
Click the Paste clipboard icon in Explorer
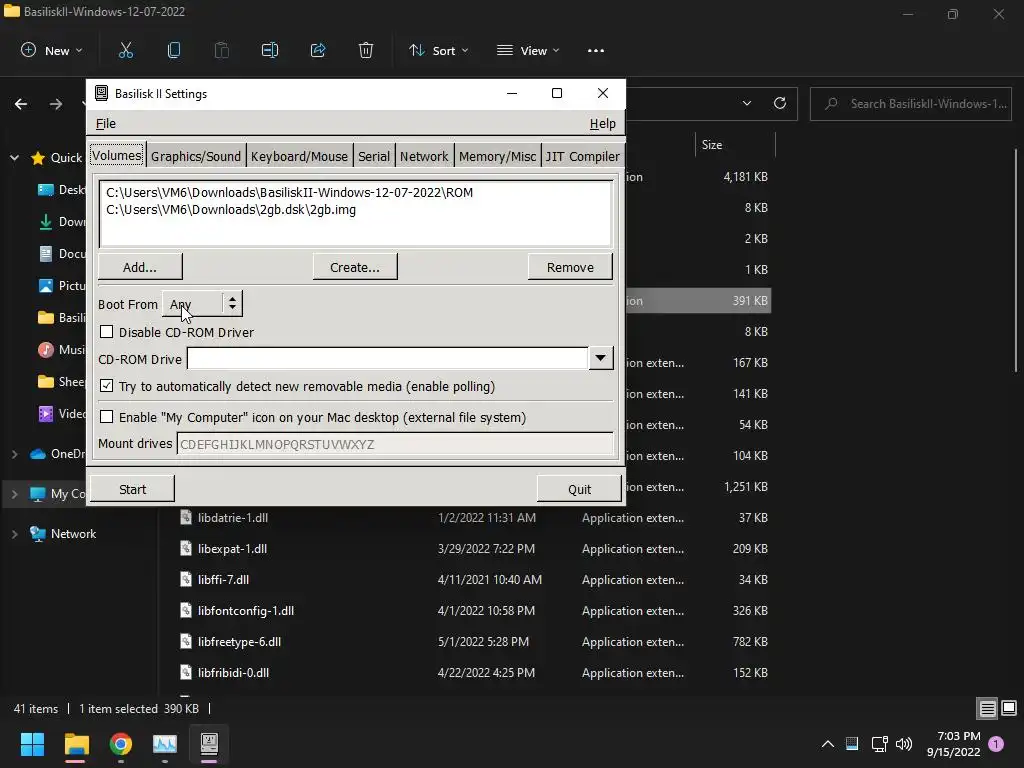(221, 50)
